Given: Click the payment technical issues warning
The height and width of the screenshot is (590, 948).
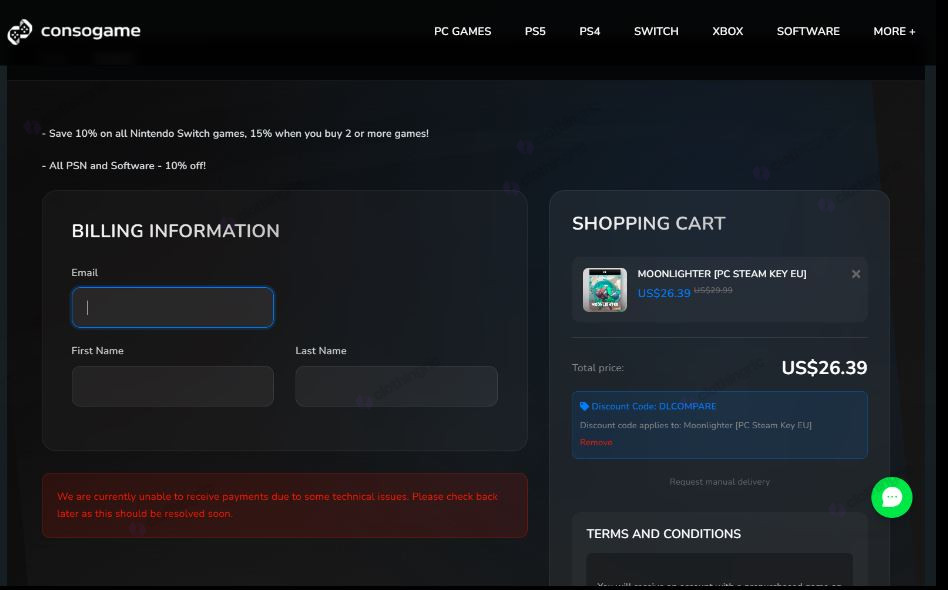Looking at the screenshot, I should tap(285, 505).
